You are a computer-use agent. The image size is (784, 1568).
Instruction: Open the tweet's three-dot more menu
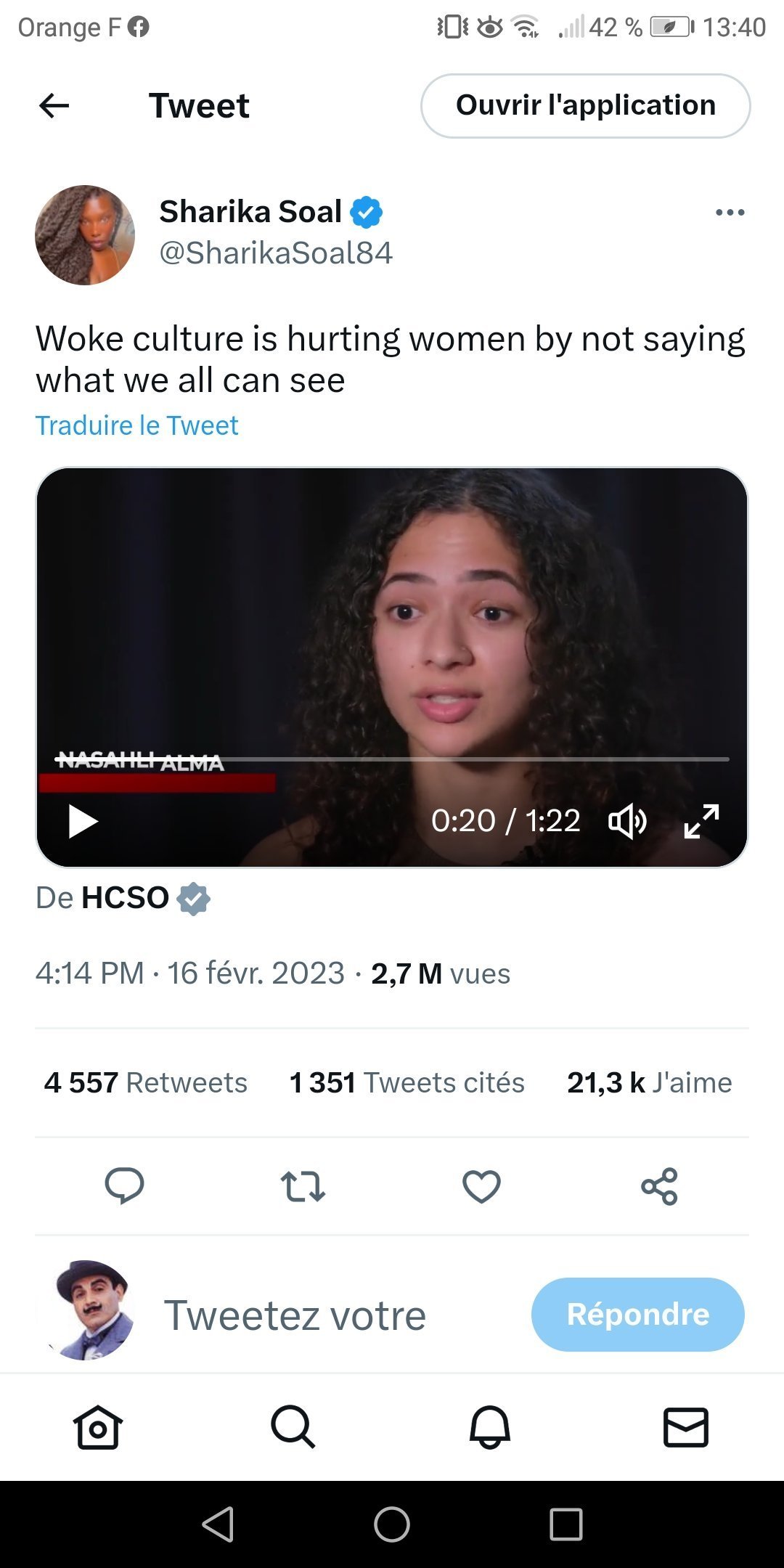(730, 213)
